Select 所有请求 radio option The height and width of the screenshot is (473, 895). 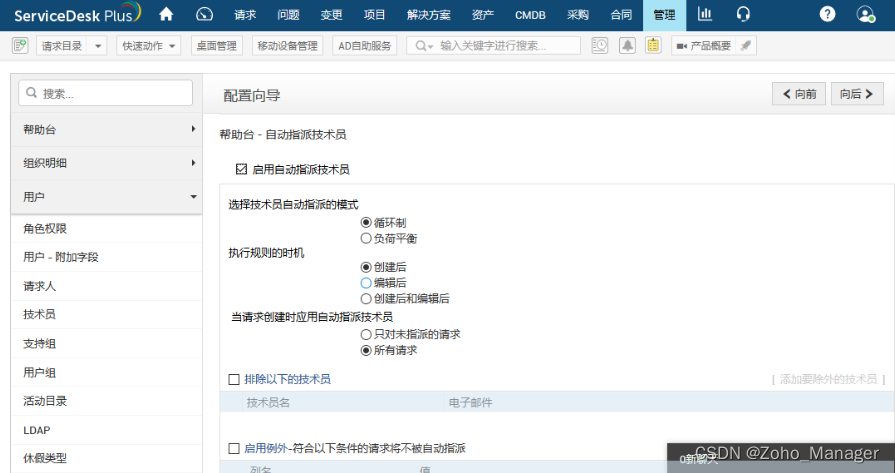coord(366,350)
